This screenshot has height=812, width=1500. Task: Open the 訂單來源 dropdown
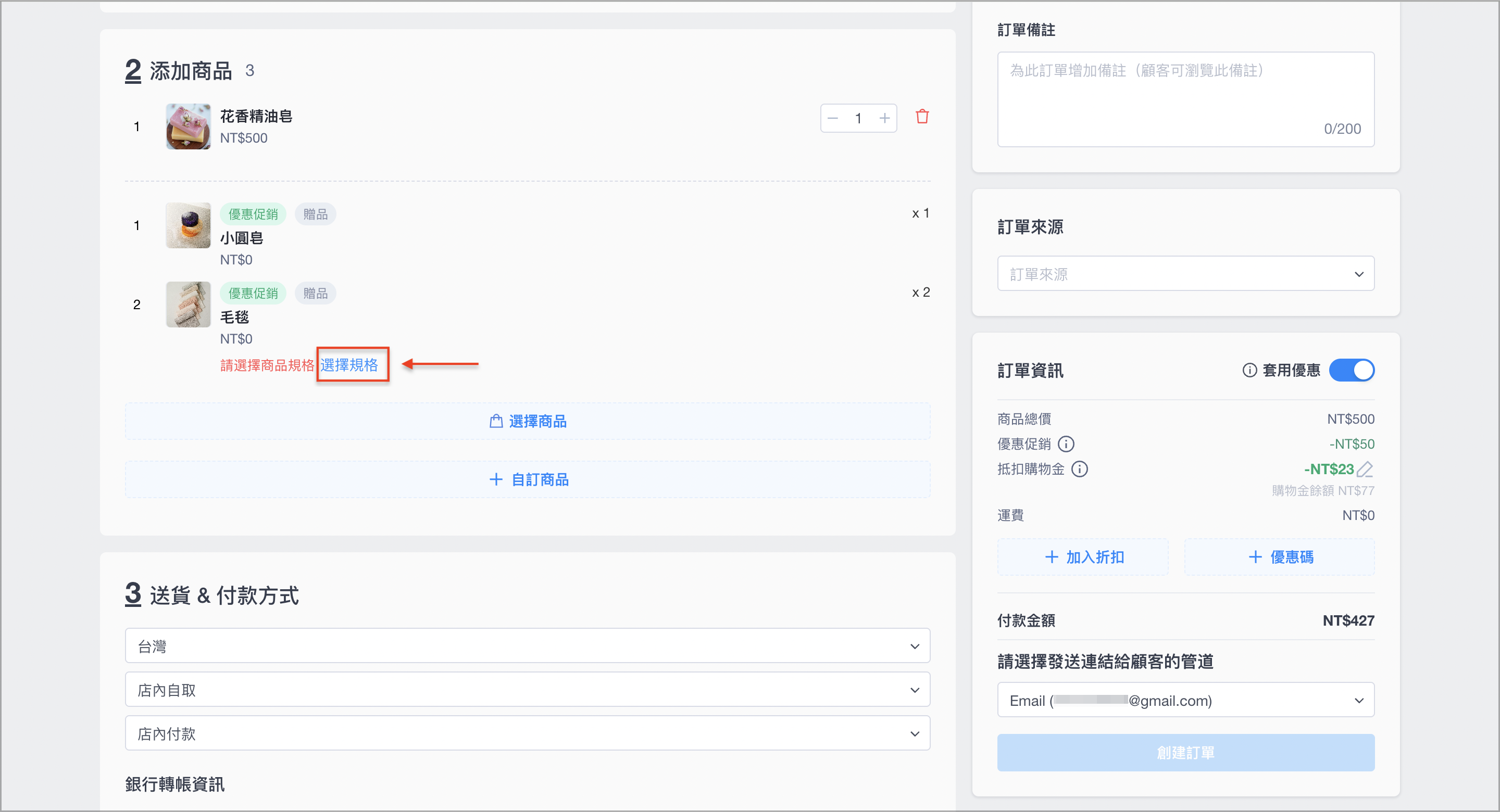1185,274
